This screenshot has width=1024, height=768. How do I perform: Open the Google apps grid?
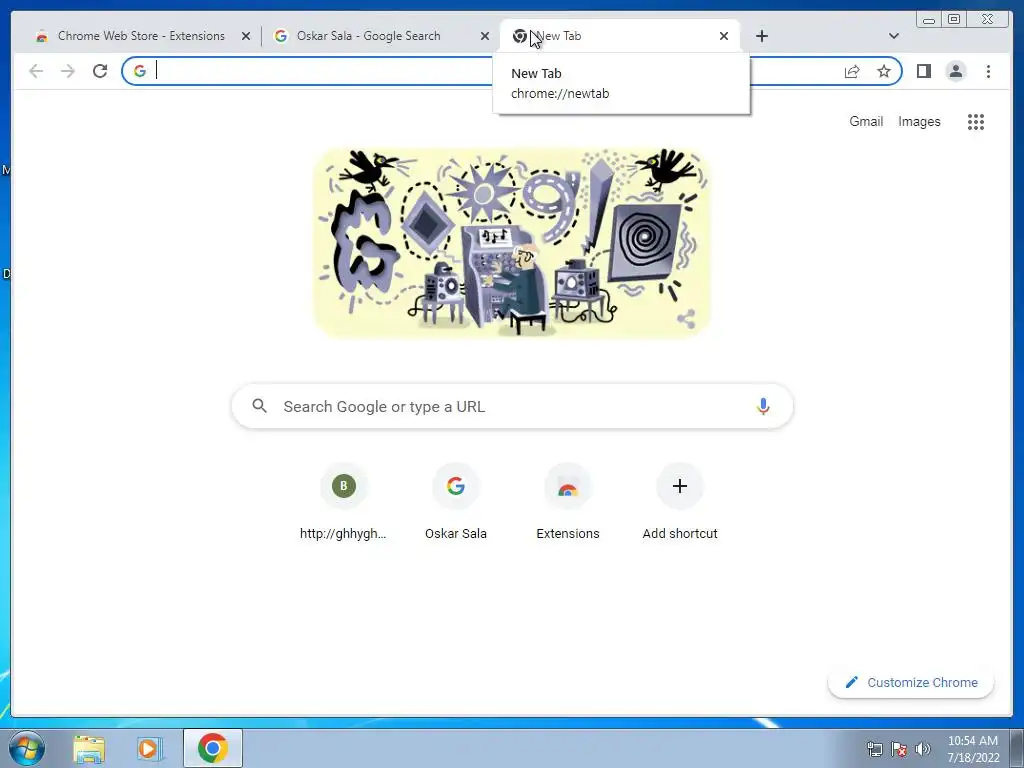(976, 121)
